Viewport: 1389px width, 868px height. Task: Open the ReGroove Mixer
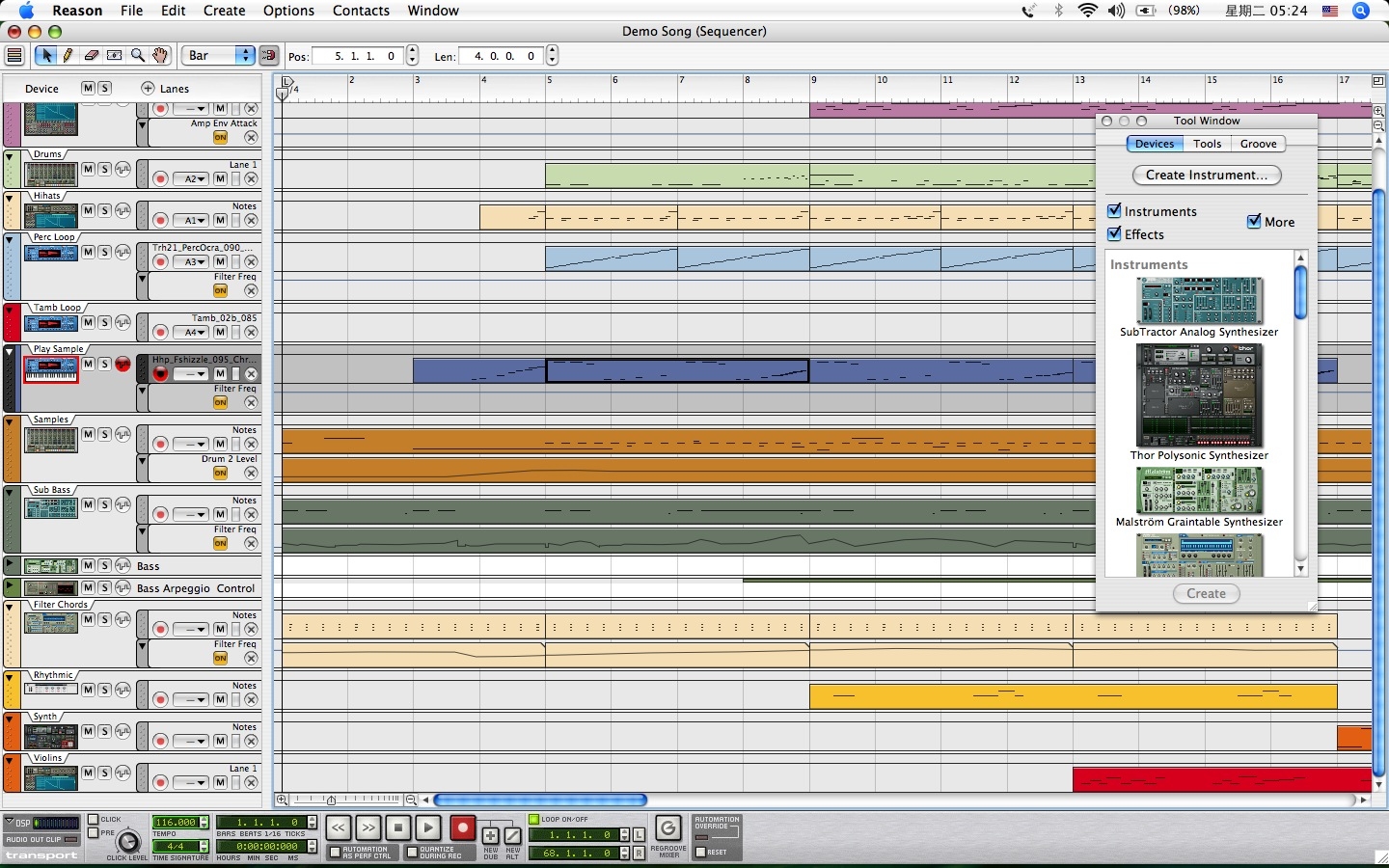point(667,828)
